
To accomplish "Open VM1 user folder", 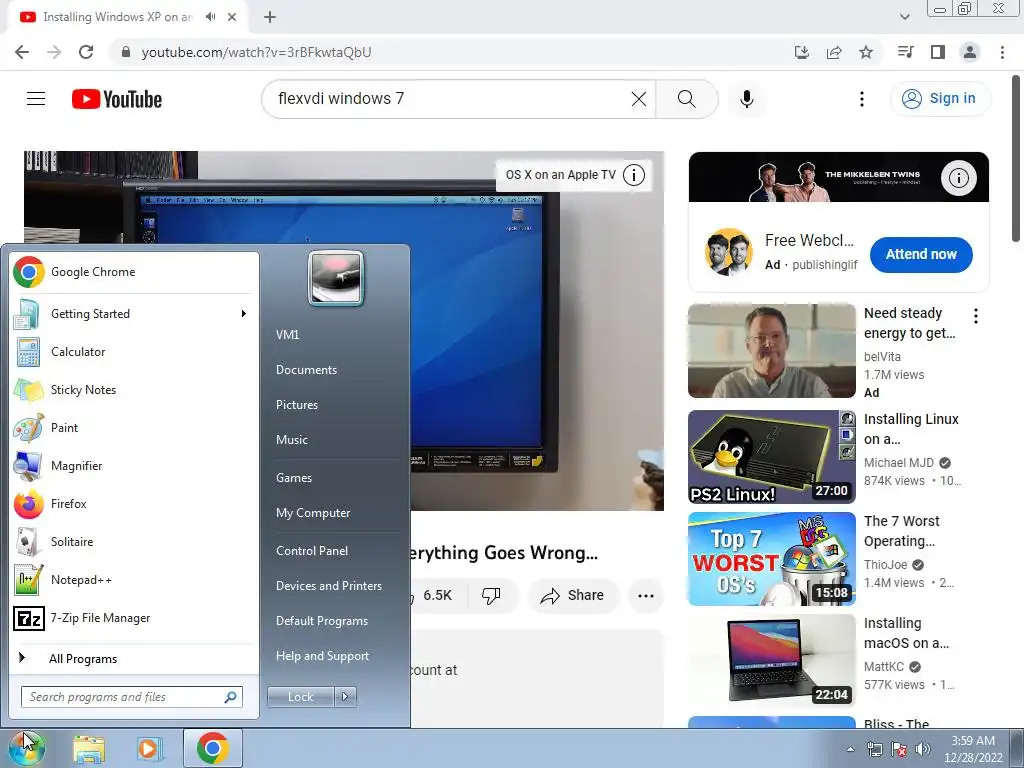I will [x=287, y=335].
